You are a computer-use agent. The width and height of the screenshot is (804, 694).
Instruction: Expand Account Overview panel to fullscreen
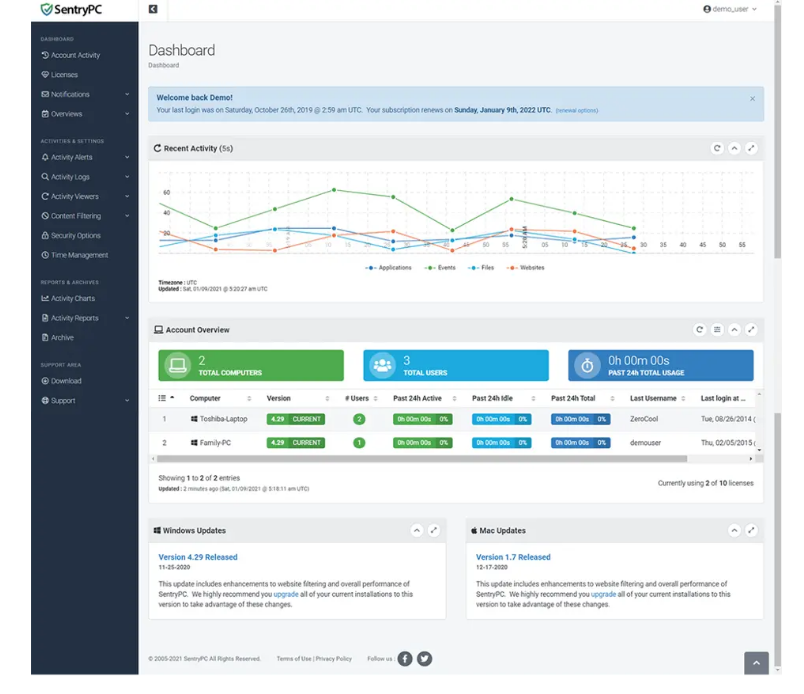pyautogui.click(x=751, y=329)
